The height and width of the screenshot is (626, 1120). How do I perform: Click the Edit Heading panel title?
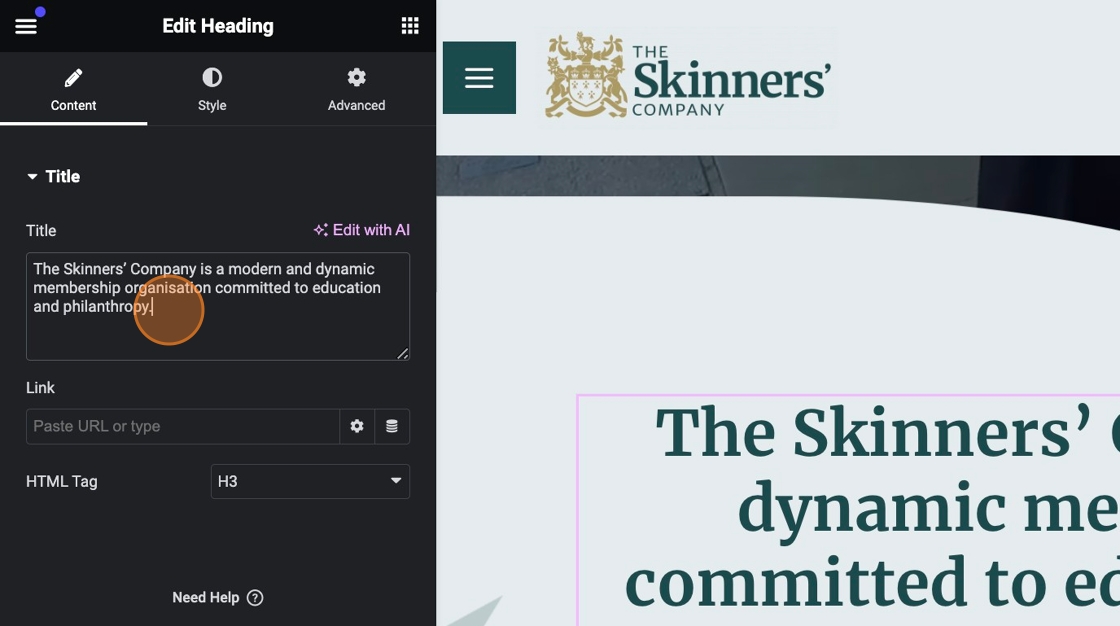coord(218,26)
